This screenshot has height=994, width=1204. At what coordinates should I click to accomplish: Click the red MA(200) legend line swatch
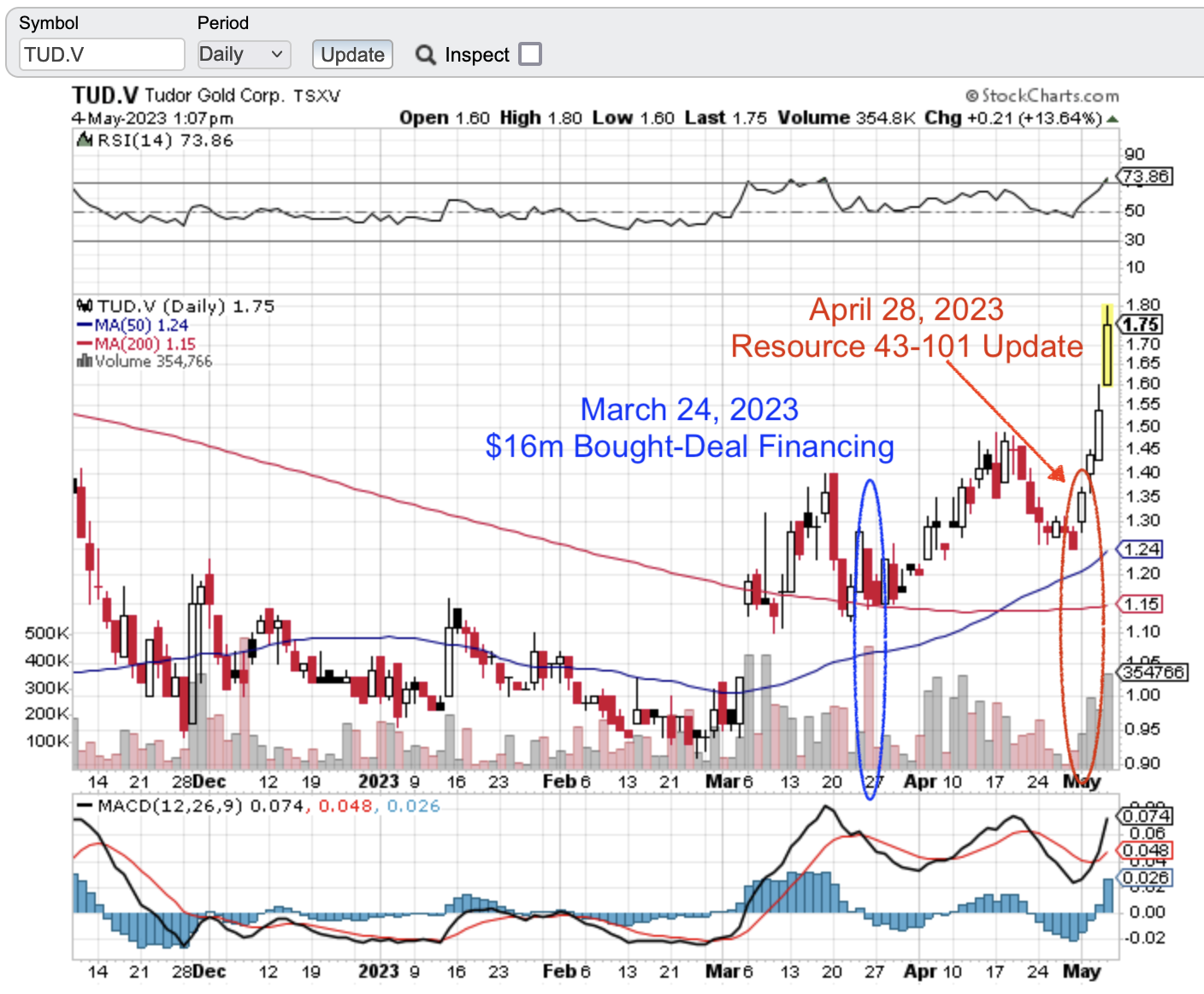(84, 344)
